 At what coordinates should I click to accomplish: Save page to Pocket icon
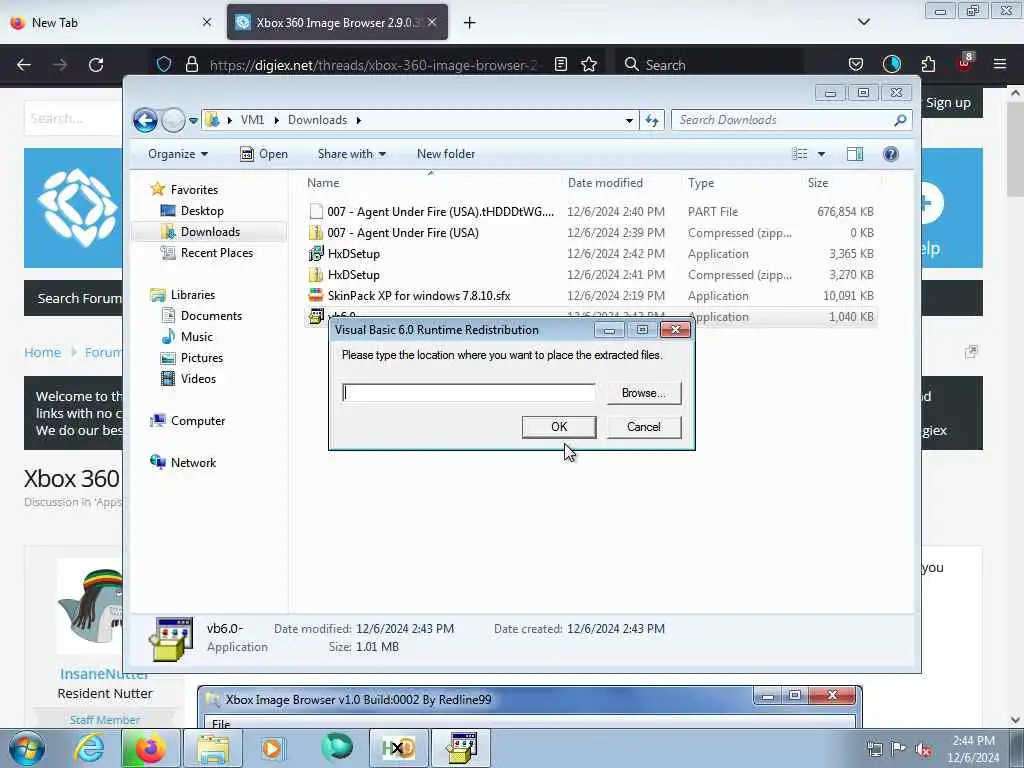856,64
